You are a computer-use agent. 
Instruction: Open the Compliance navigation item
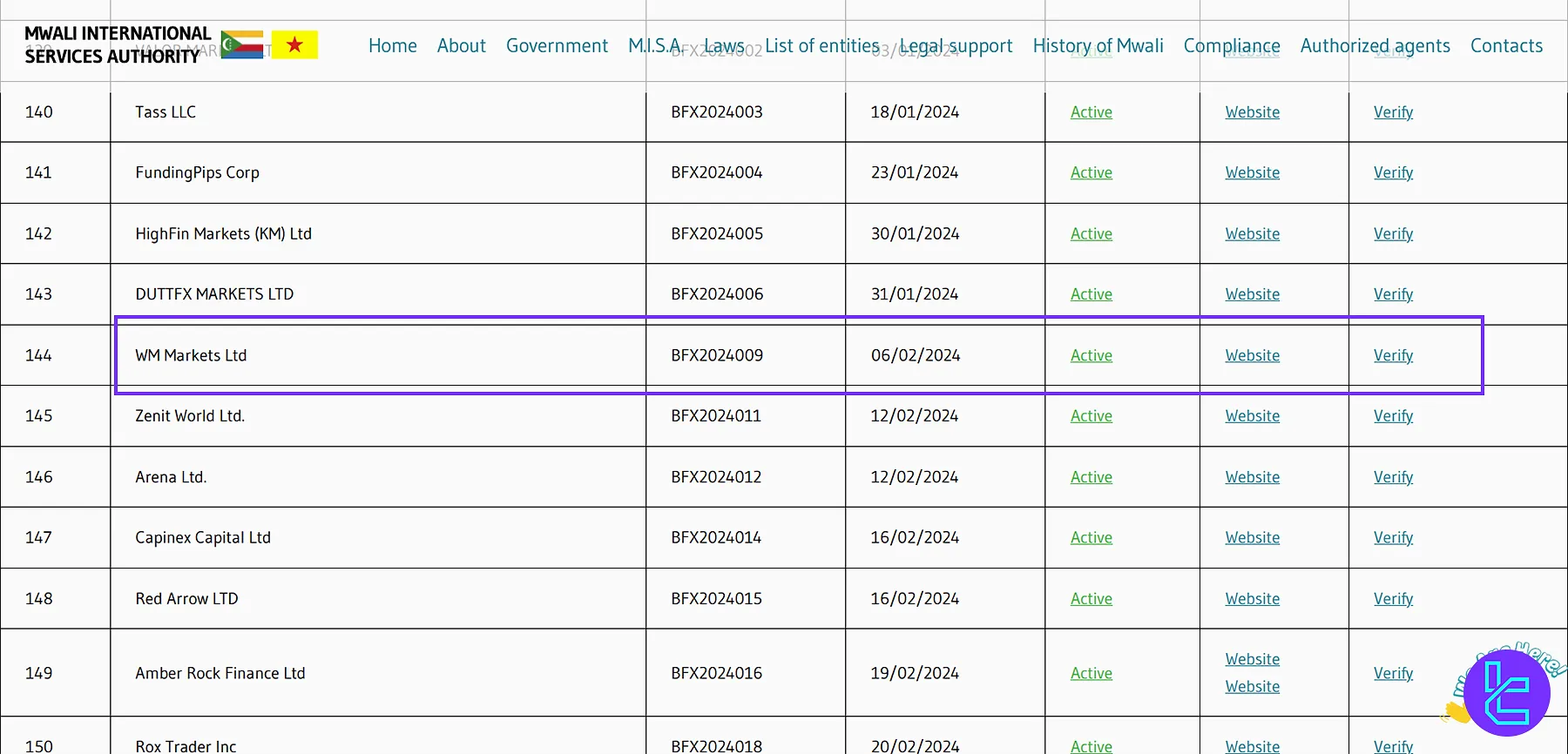click(x=1231, y=45)
